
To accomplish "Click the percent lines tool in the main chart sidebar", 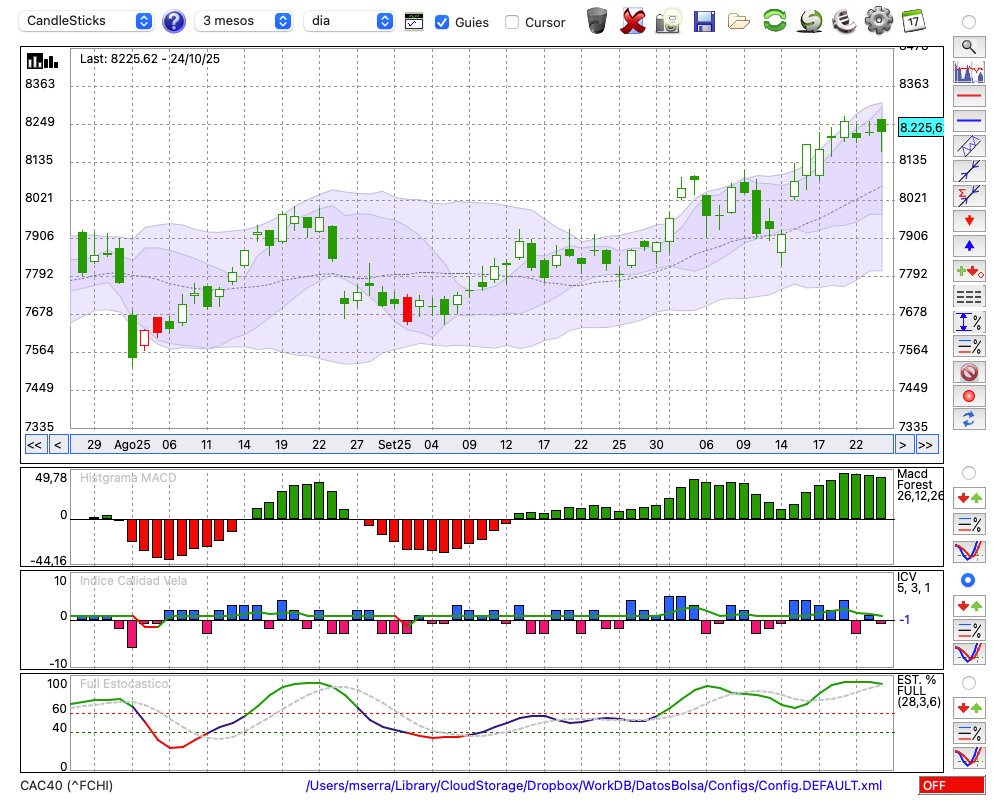I will (969, 346).
